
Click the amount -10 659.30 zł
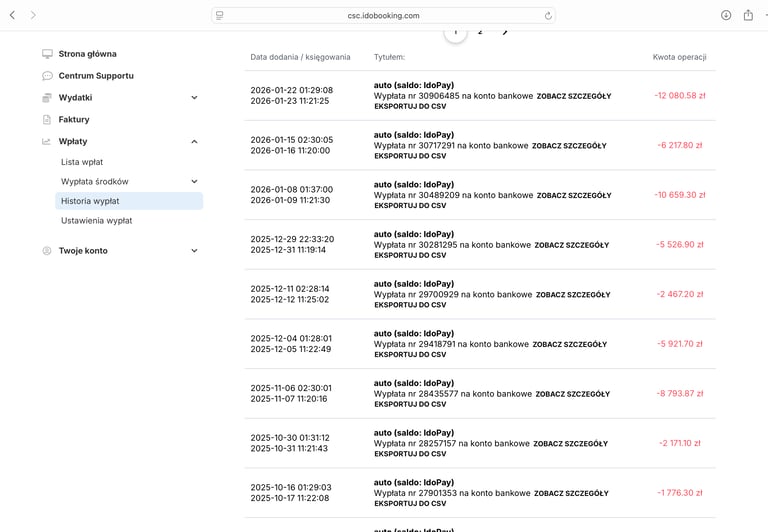pyautogui.click(x=680, y=195)
